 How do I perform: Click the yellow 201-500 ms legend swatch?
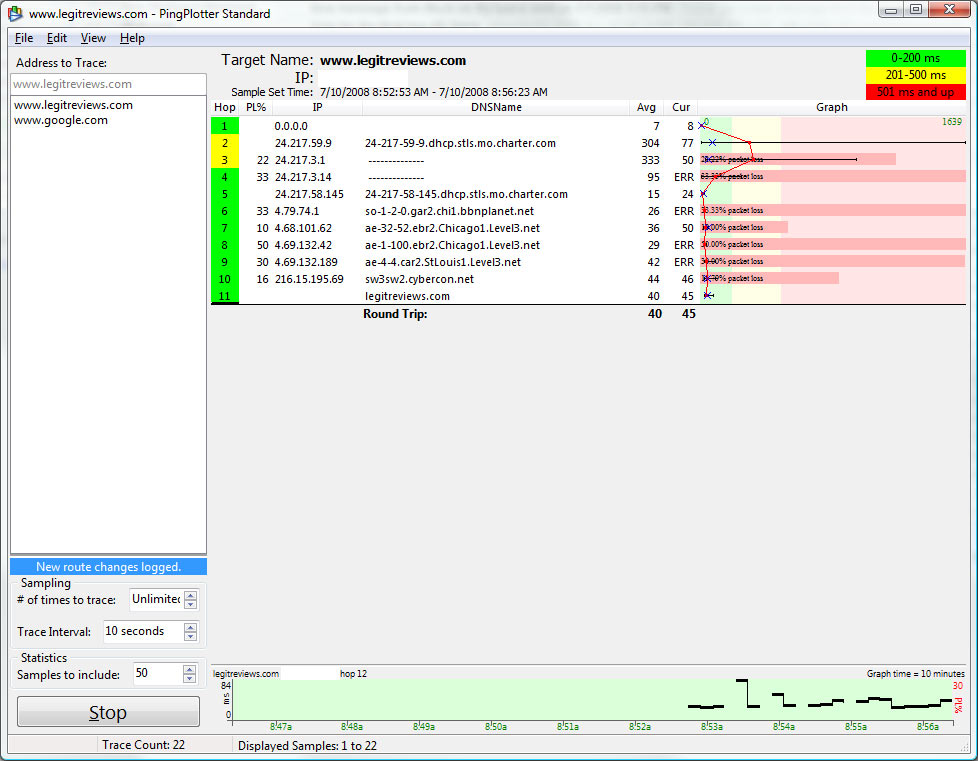[916, 75]
